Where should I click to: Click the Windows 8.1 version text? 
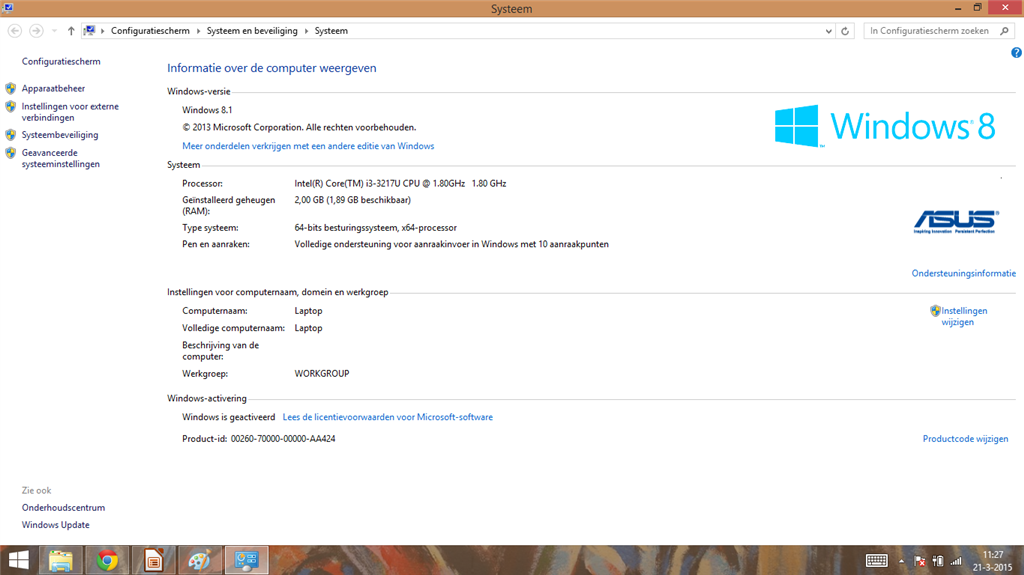[207, 110]
